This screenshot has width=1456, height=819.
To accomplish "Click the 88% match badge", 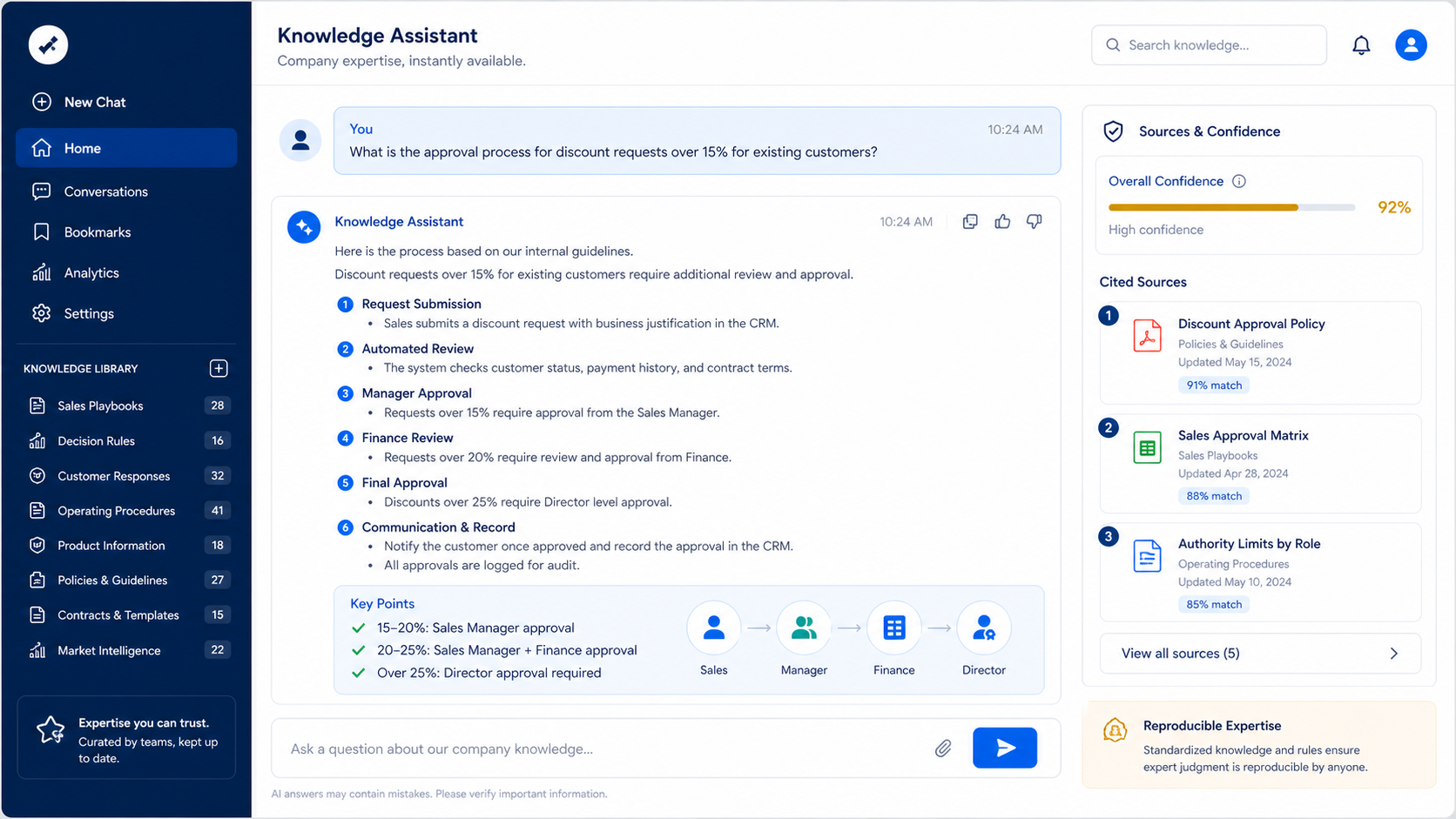I will 1214,496.
